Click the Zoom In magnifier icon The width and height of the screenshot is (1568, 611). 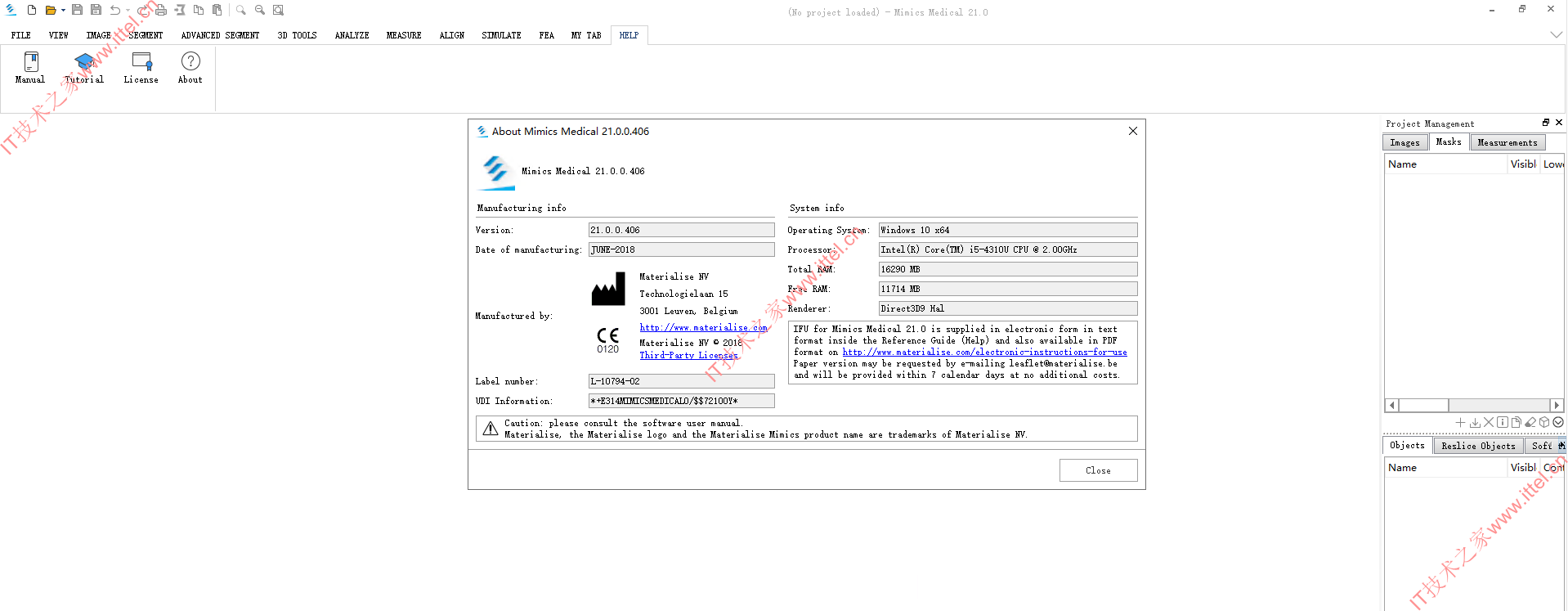pos(241,10)
